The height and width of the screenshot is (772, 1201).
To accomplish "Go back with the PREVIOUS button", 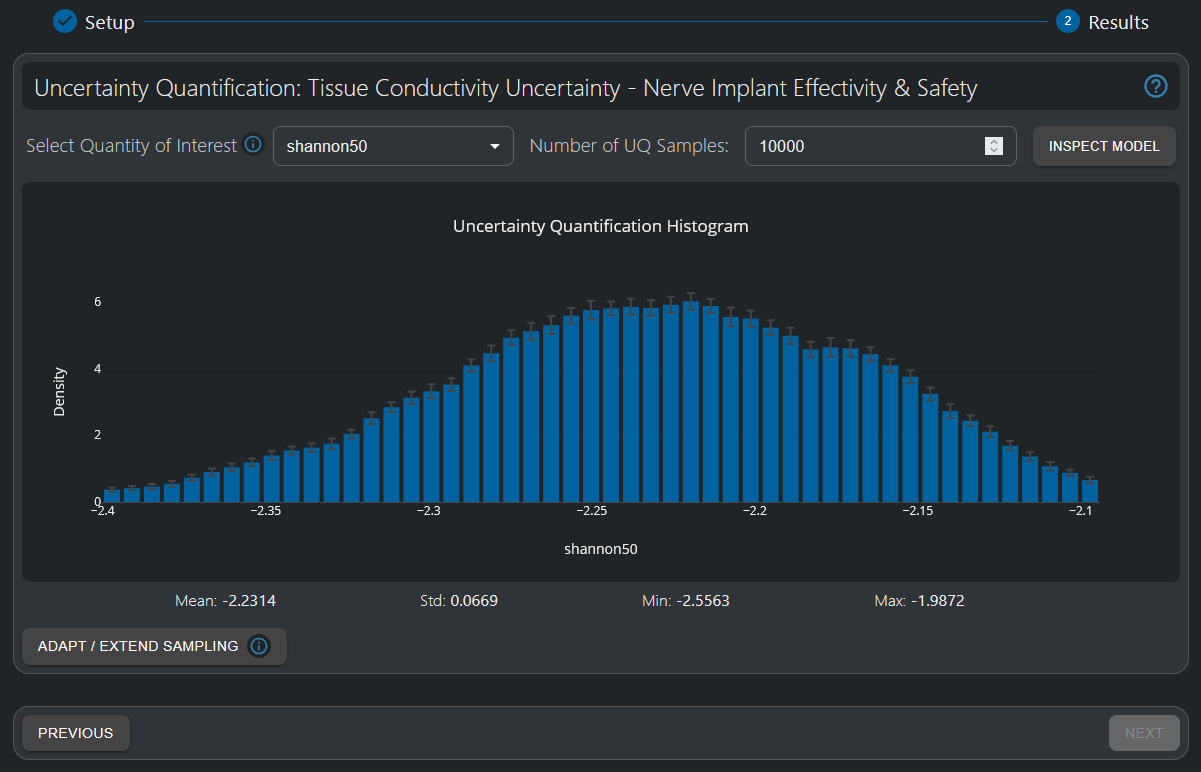I will 76,733.
